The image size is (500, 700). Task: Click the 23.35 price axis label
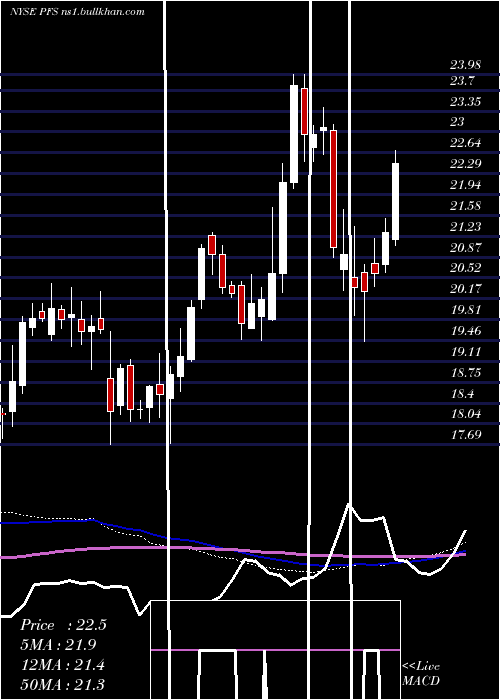465,102
